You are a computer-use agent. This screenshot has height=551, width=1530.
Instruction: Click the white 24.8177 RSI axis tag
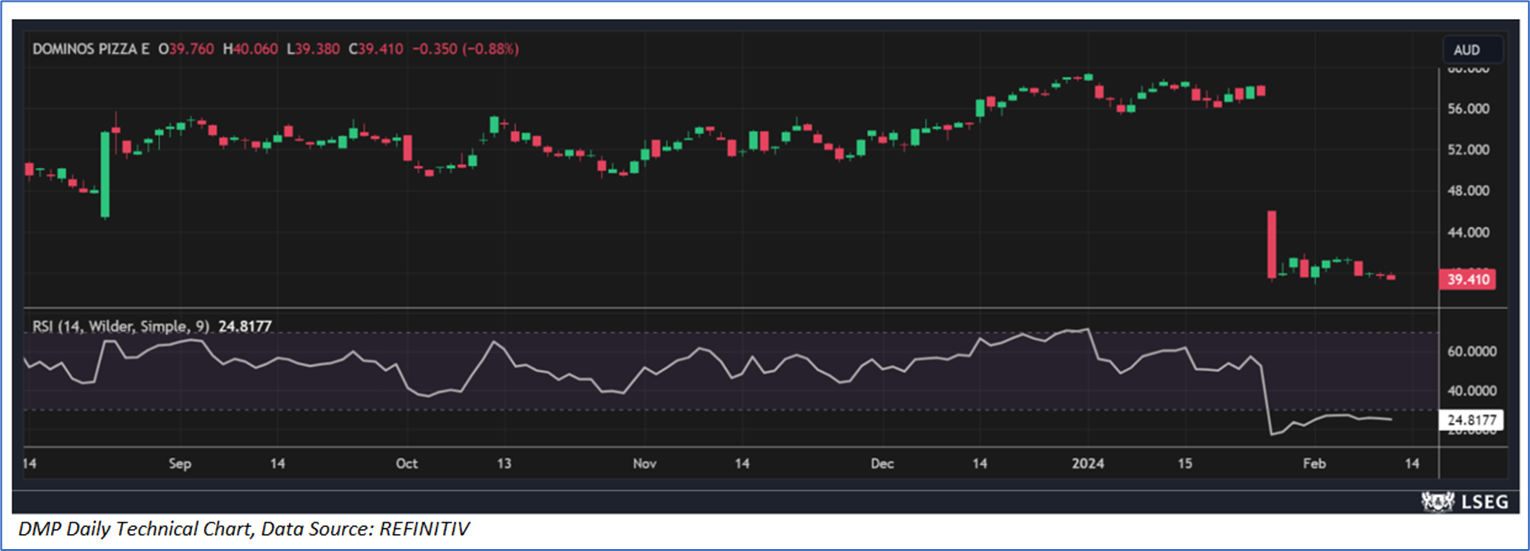1469,420
